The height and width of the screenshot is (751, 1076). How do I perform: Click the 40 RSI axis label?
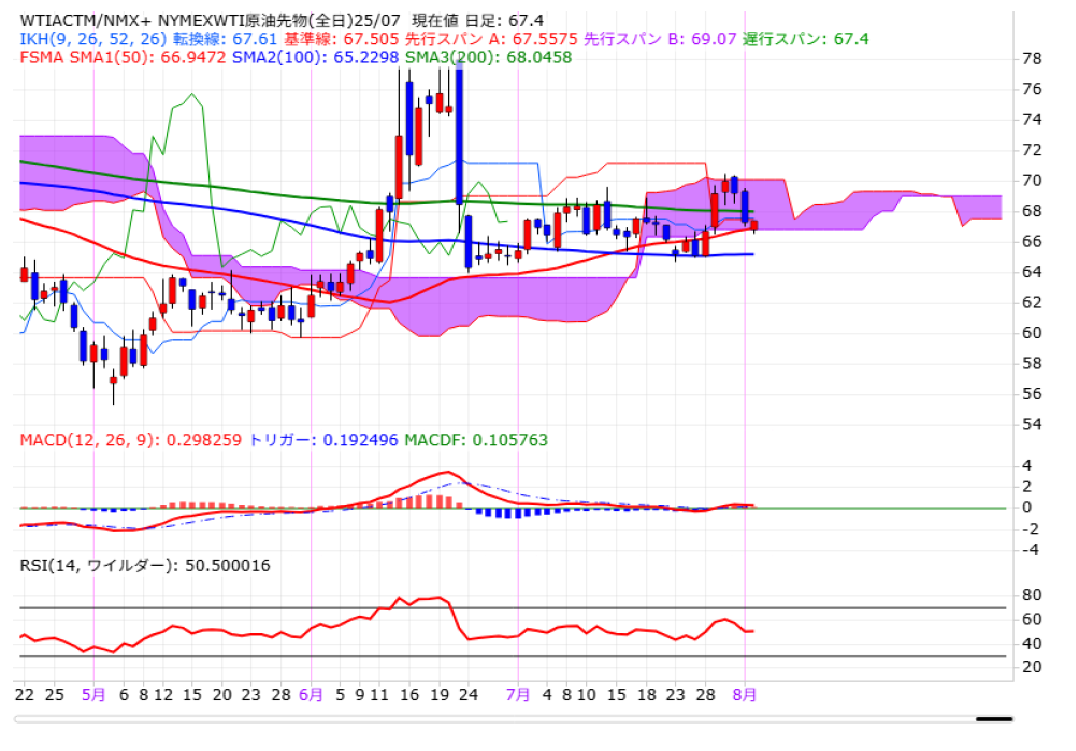[x=1031, y=644]
